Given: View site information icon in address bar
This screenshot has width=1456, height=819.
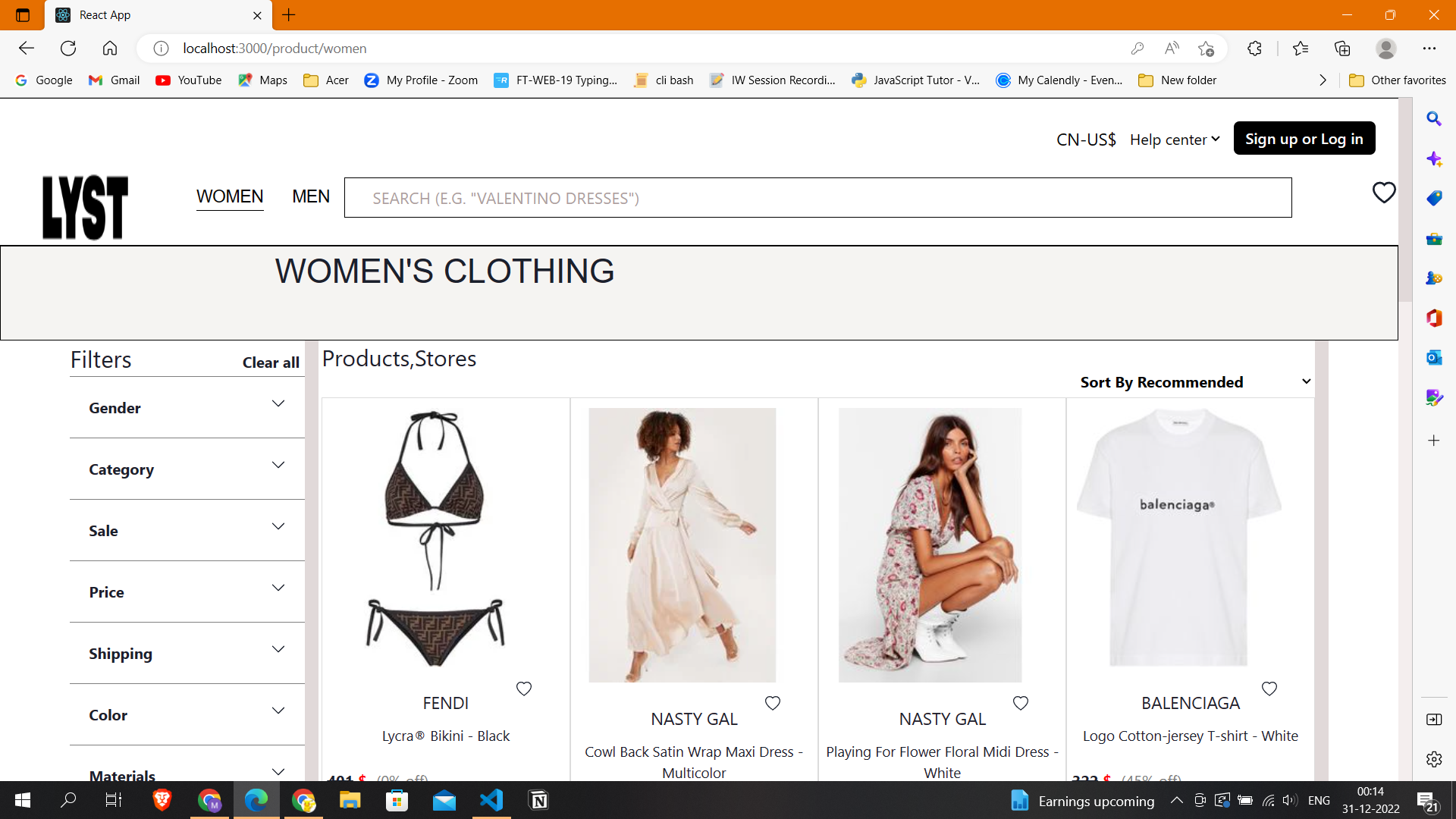Looking at the screenshot, I should point(161,49).
